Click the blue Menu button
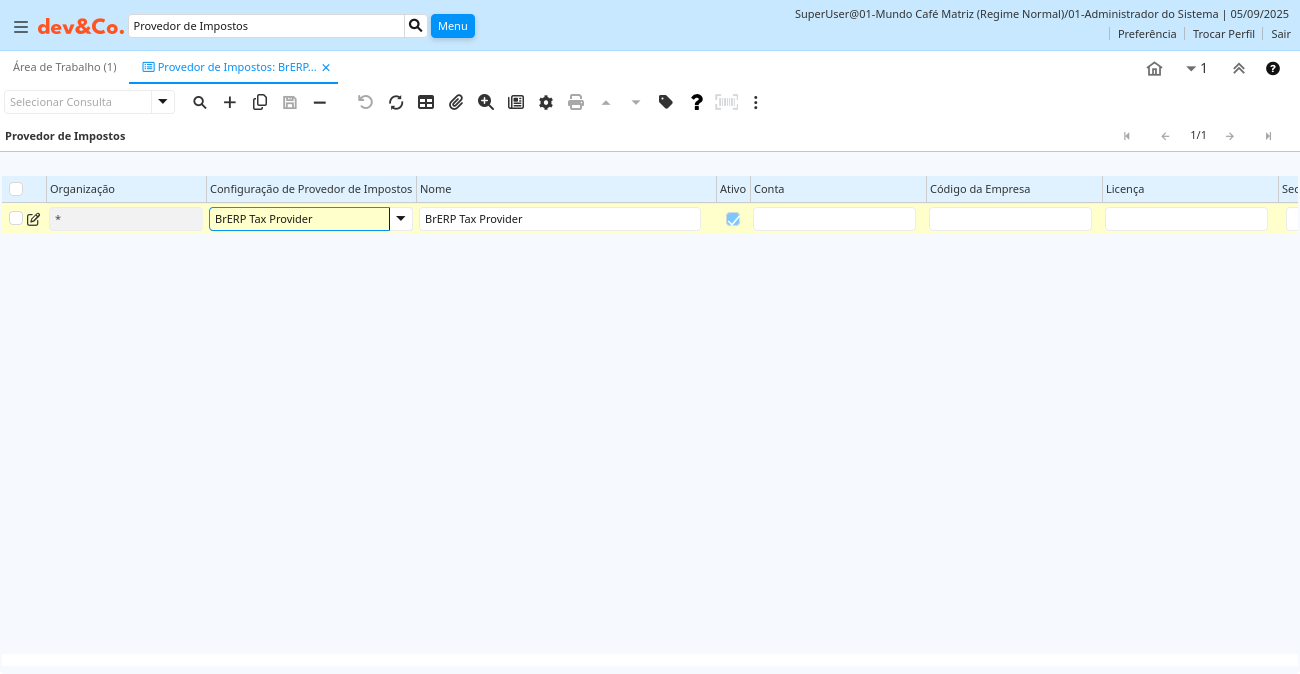This screenshot has height=674, width=1300. pos(452,26)
